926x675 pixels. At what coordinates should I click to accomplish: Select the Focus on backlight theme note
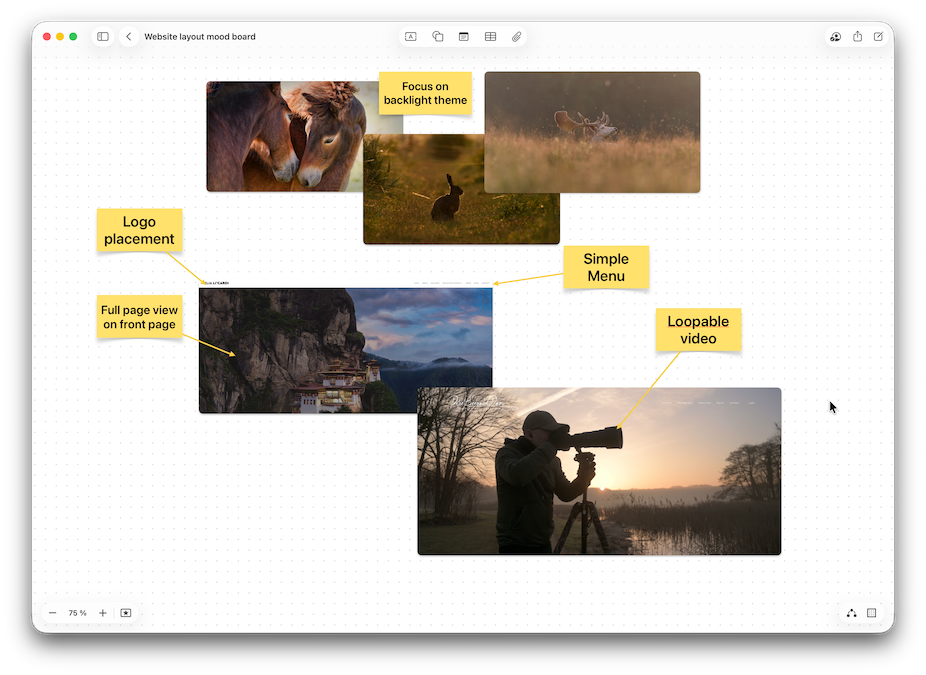(425, 93)
